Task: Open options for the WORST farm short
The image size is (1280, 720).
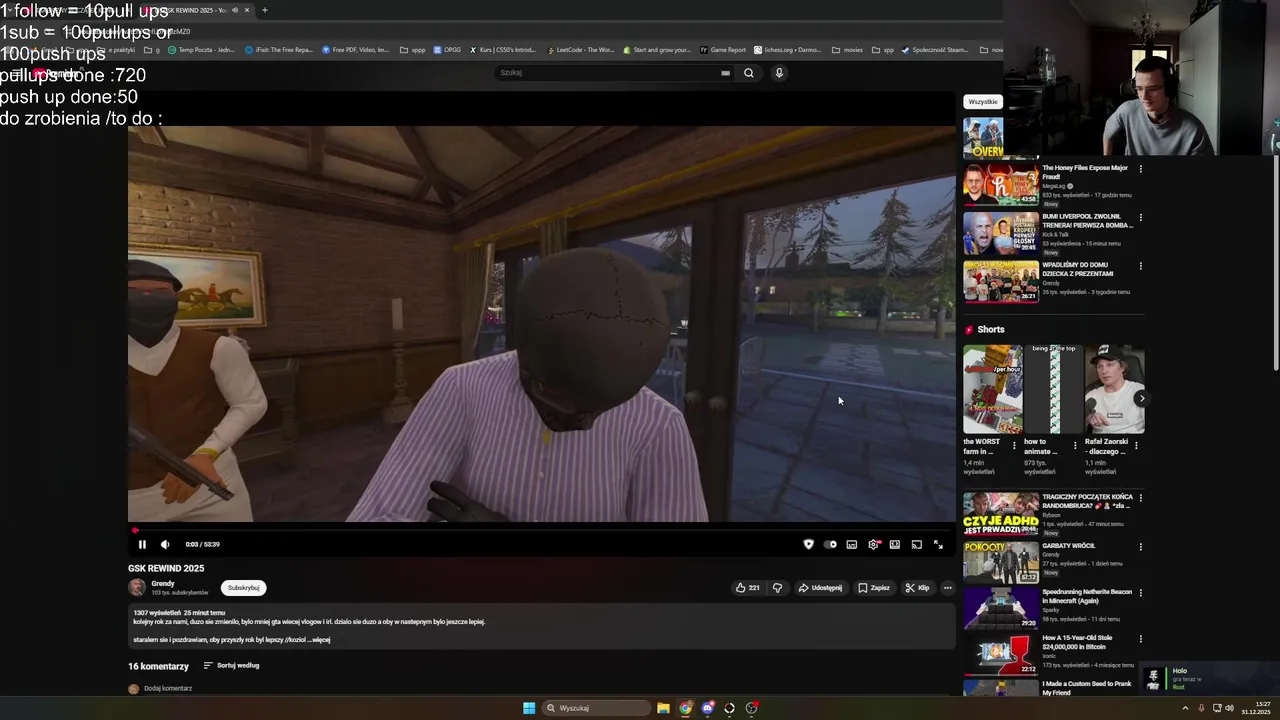Action: 1014,445
